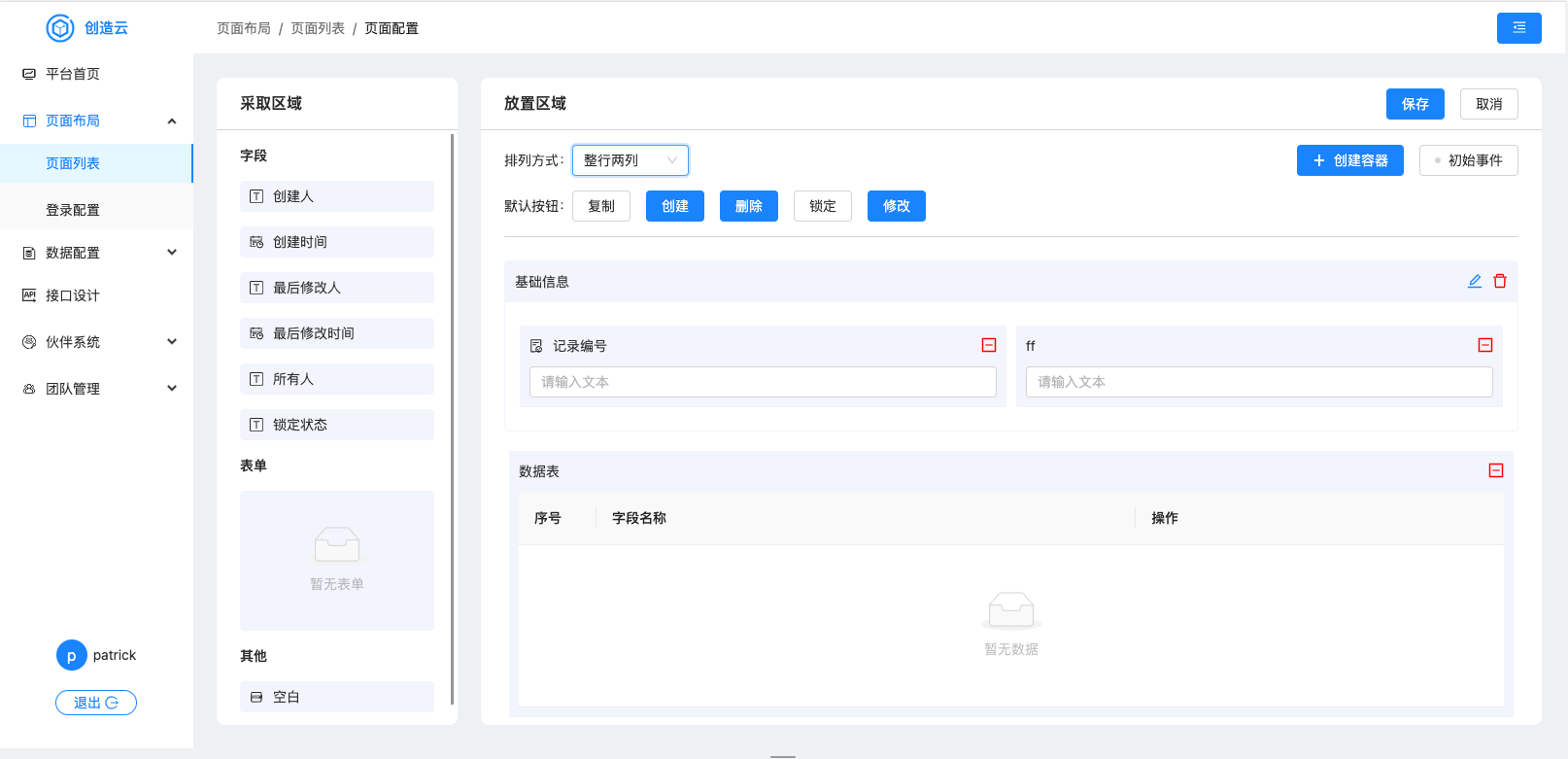Edit the 基础信息 container with pencil icon

[x=1475, y=281]
